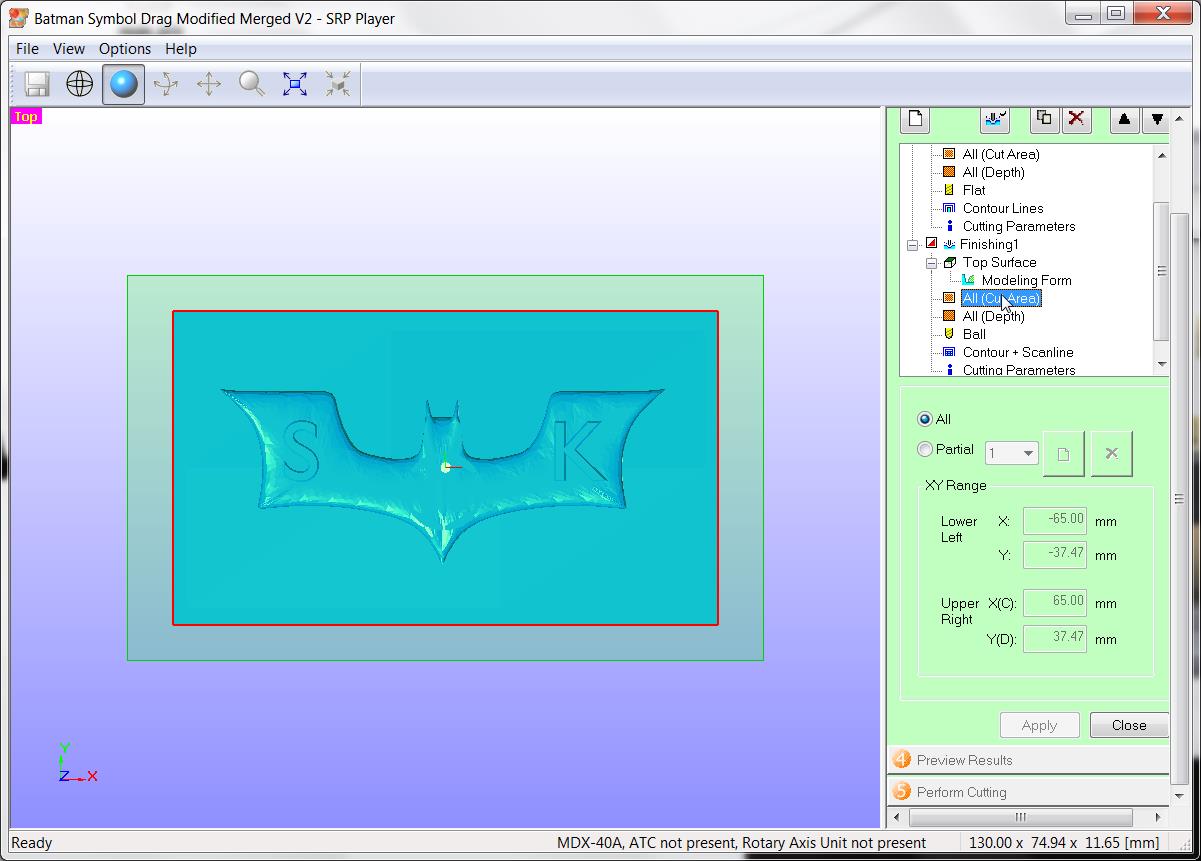This screenshot has height=861, width=1201.
Task: Click the Modeling Form icon
Action: (968, 280)
